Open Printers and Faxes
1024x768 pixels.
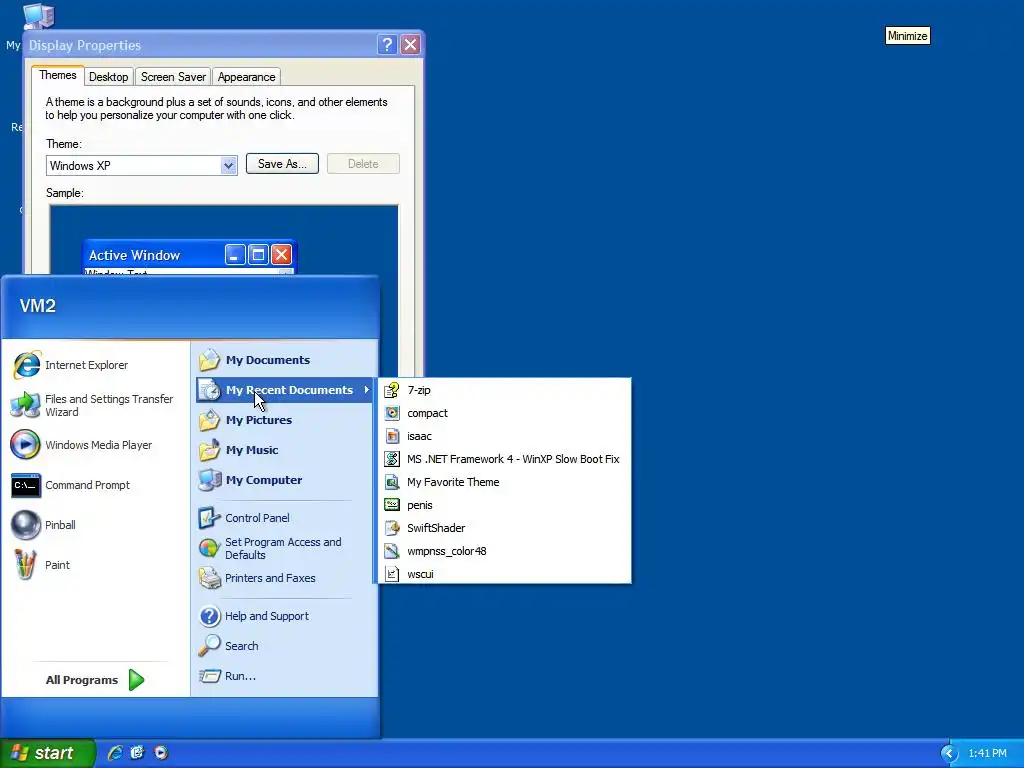coord(285,578)
